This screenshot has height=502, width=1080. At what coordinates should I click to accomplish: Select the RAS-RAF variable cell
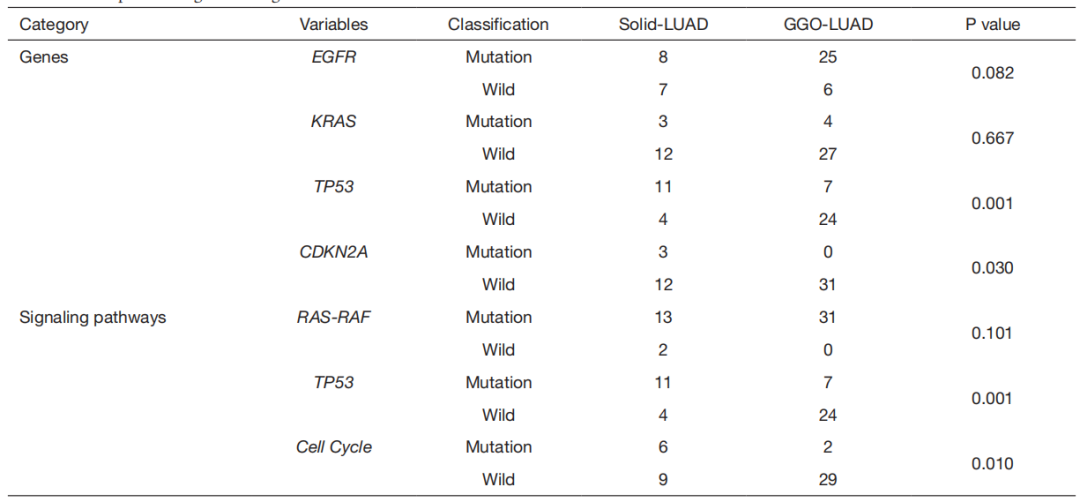[333, 317]
